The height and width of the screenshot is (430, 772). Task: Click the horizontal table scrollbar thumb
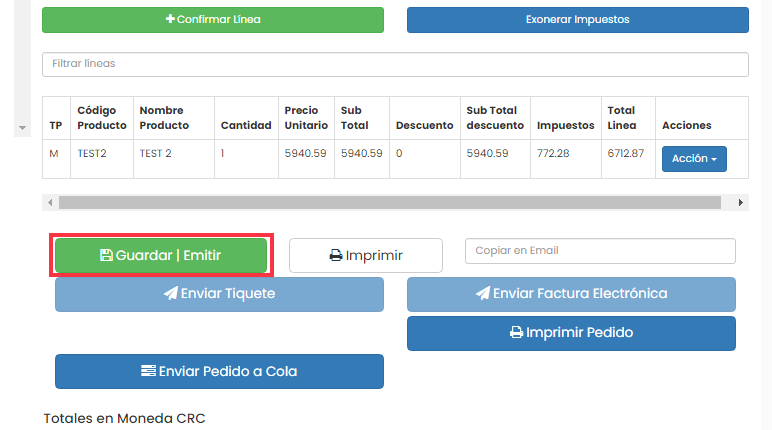pyautogui.click(x=390, y=202)
